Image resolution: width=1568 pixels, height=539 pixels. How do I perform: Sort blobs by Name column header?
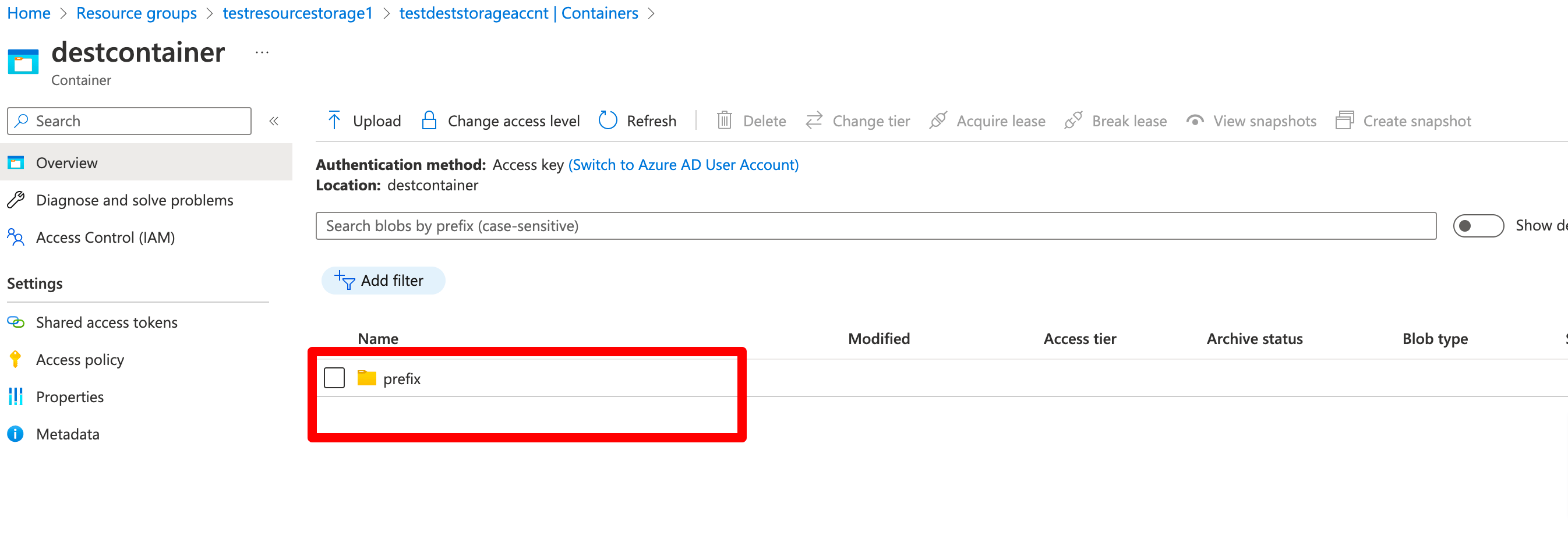[x=378, y=339]
